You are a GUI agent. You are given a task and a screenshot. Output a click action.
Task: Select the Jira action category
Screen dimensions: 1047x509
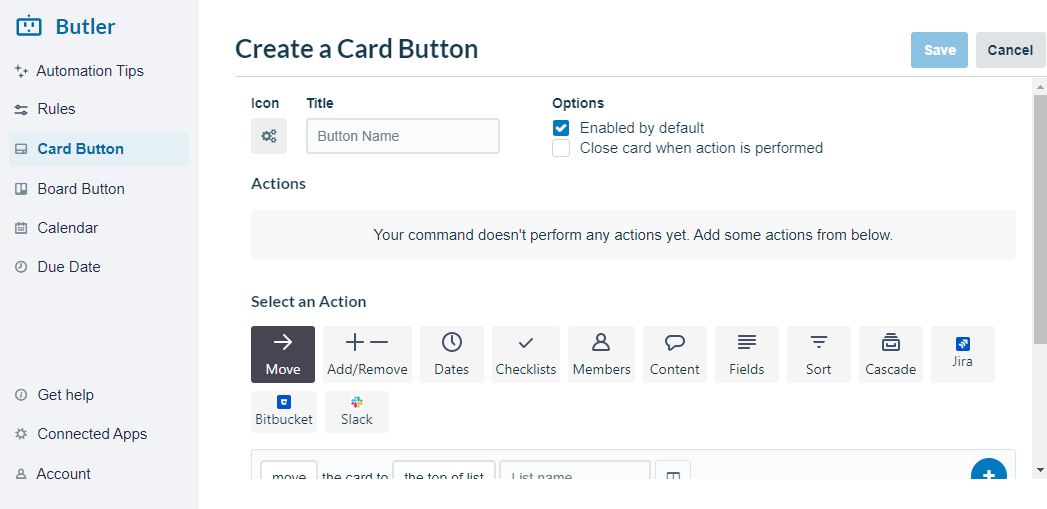(x=963, y=354)
